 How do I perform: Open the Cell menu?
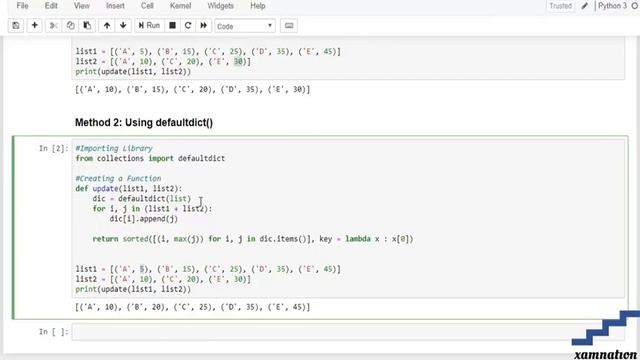click(x=147, y=6)
